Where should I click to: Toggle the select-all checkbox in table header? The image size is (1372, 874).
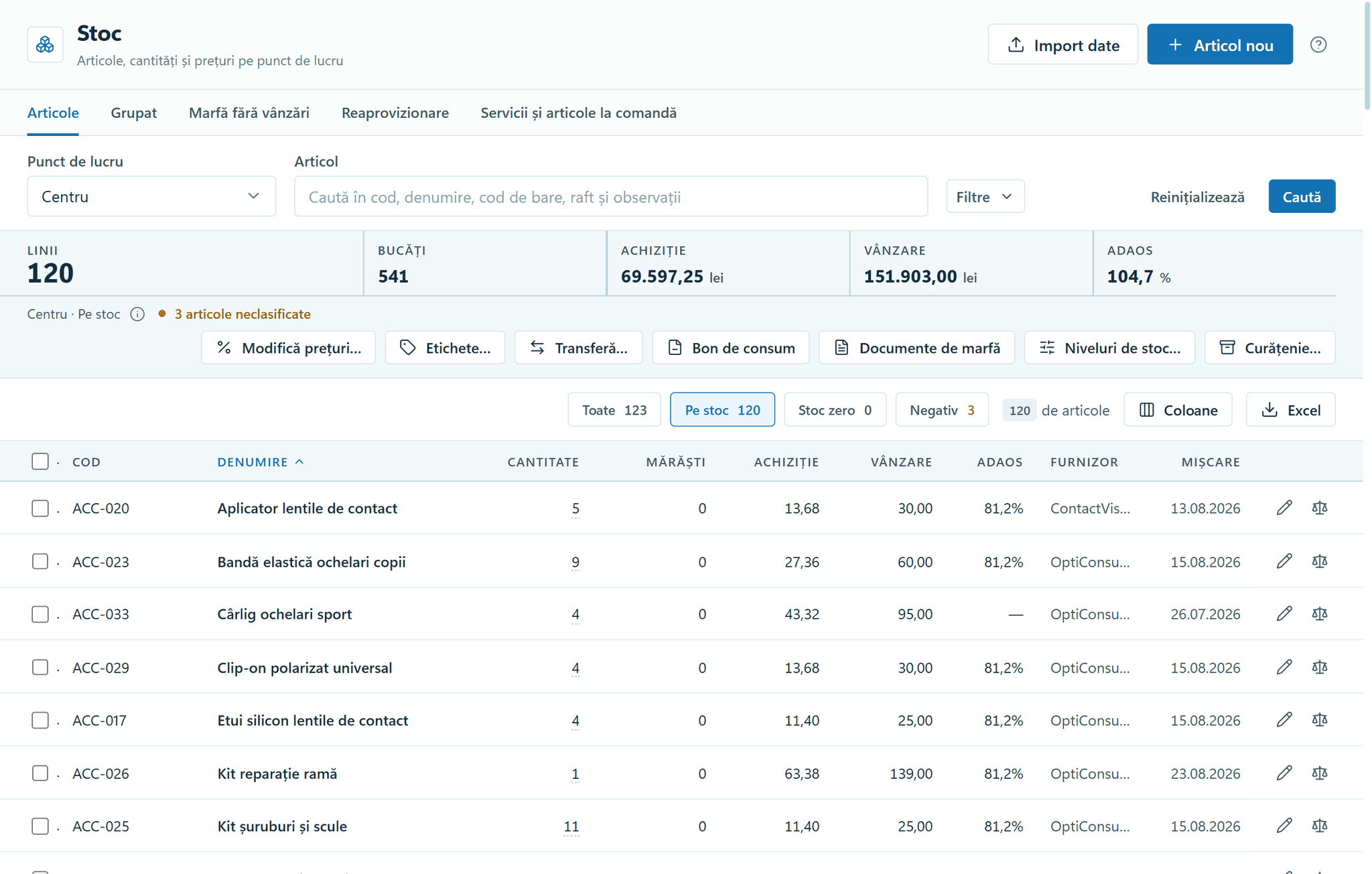click(x=40, y=461)
